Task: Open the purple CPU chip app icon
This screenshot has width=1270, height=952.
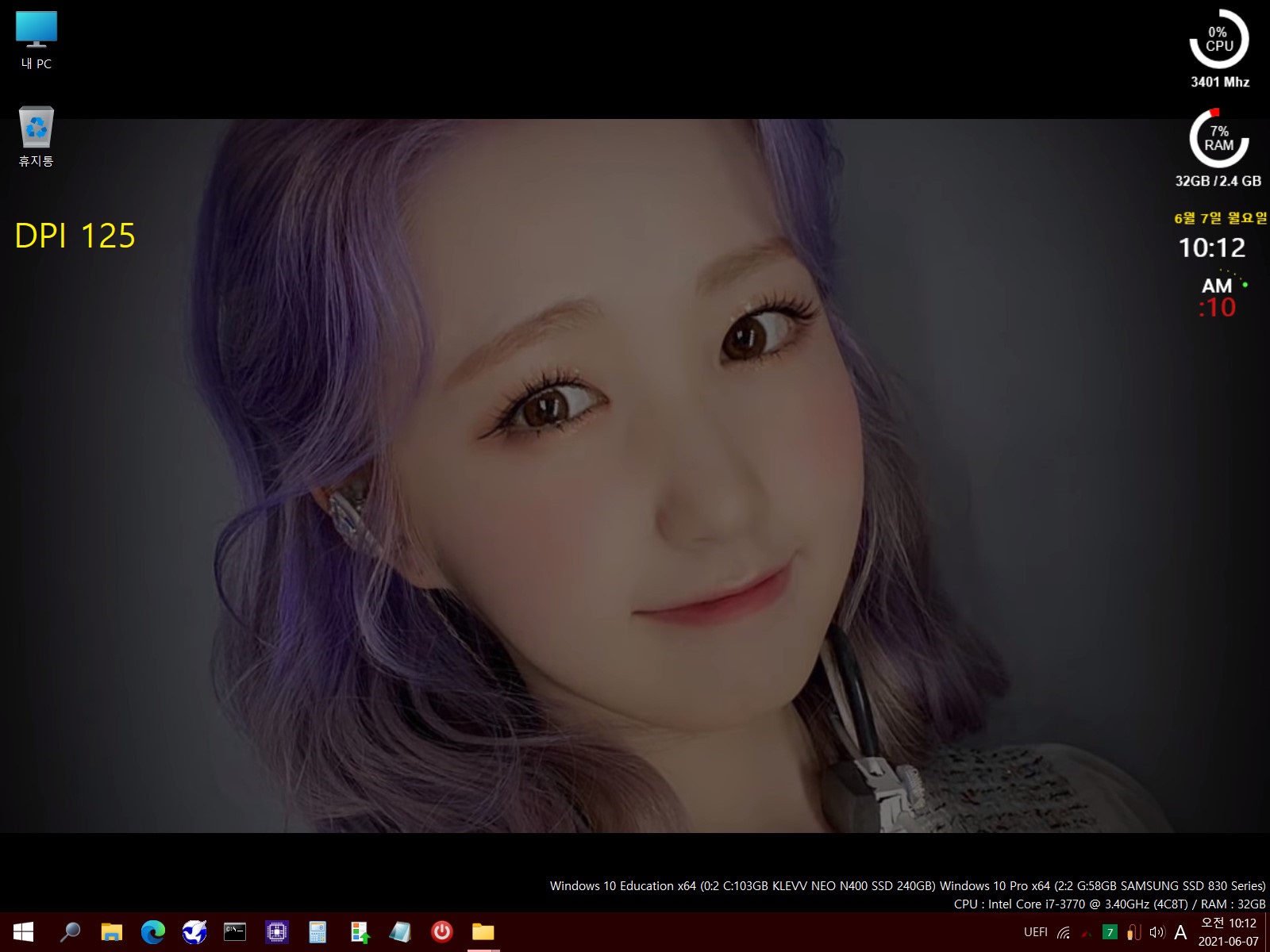Action: pyautogui.click(x=276, y=932)
